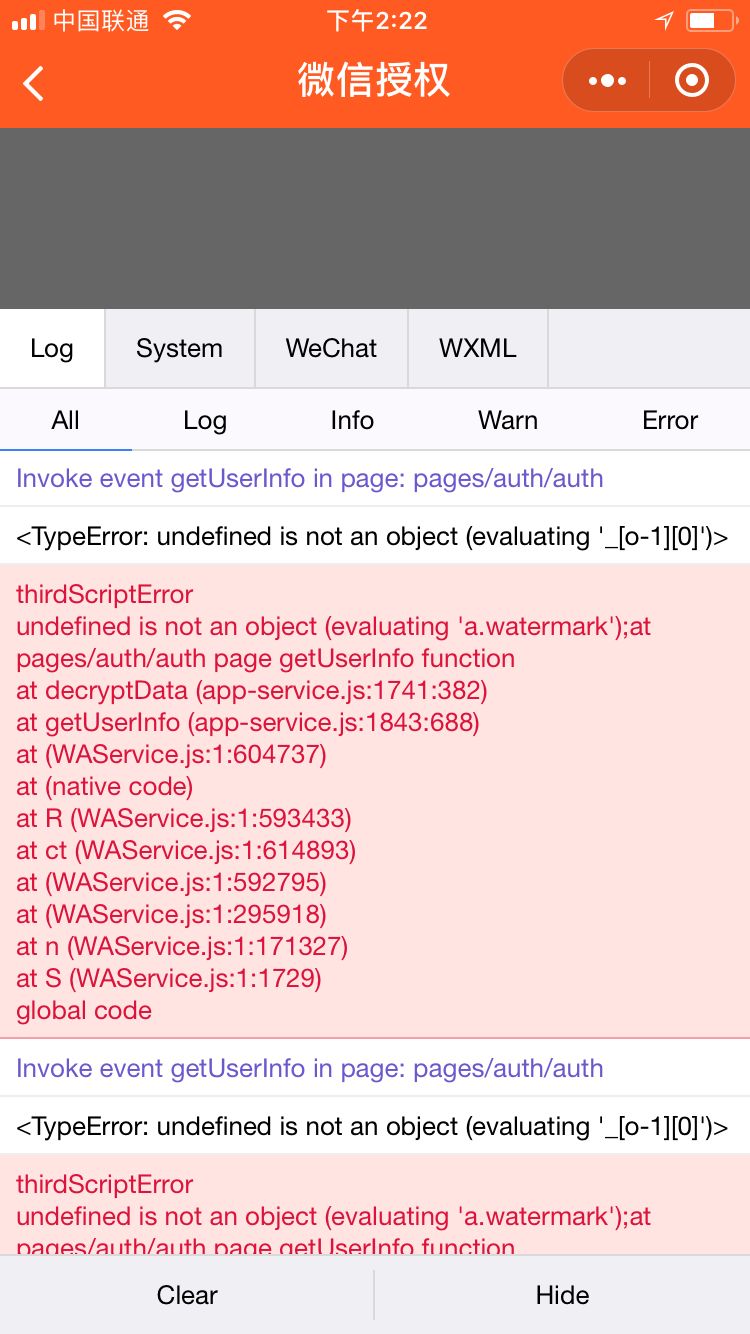Clear the console log

(x=187, y=1295)
